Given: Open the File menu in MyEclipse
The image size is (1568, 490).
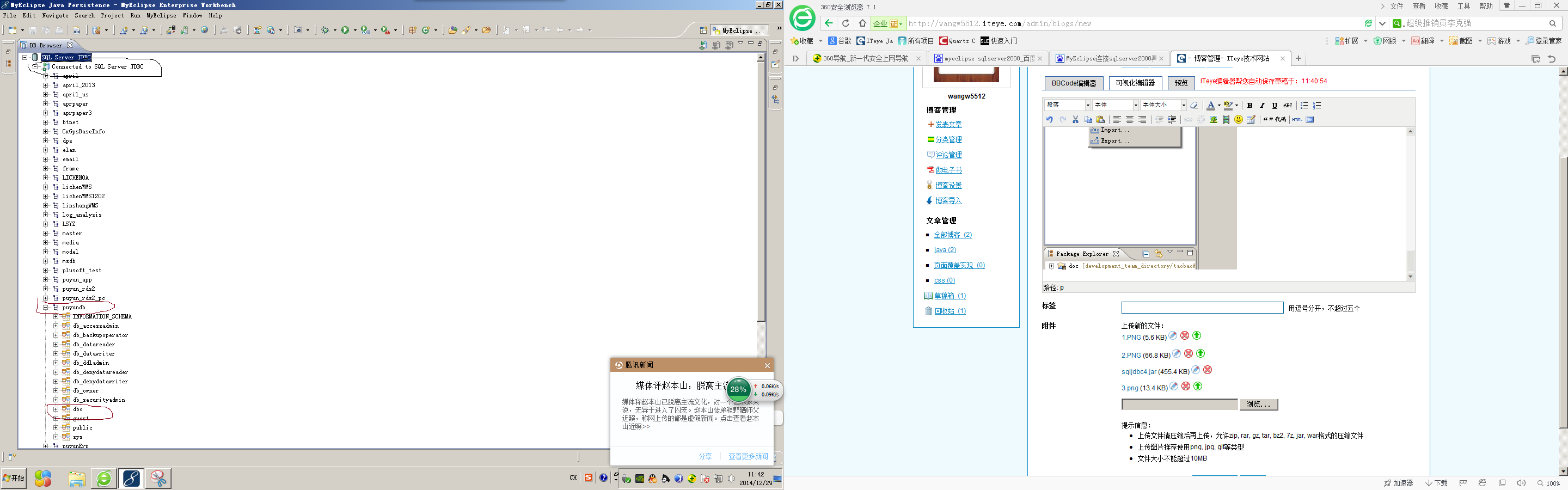Looking at the screenshot, I should pos(10,15).
